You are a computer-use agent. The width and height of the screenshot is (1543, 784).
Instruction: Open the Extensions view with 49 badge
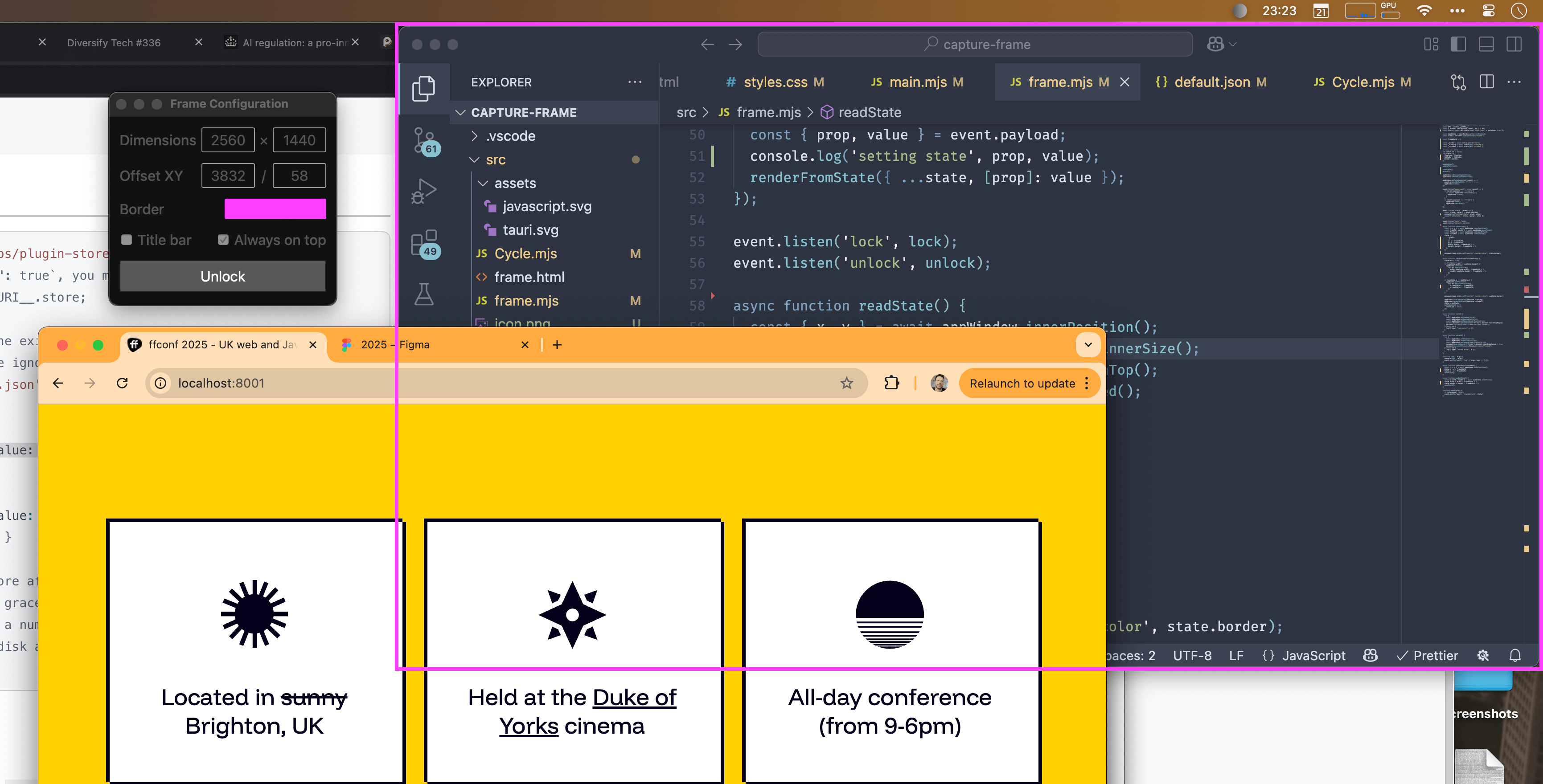click(424, 243)
